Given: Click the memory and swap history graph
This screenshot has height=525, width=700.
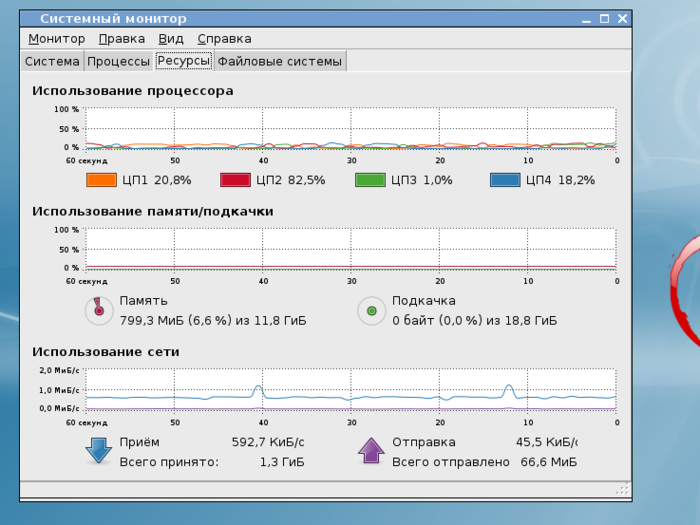Looking at the screenshot, I should (x=350, y=249).
